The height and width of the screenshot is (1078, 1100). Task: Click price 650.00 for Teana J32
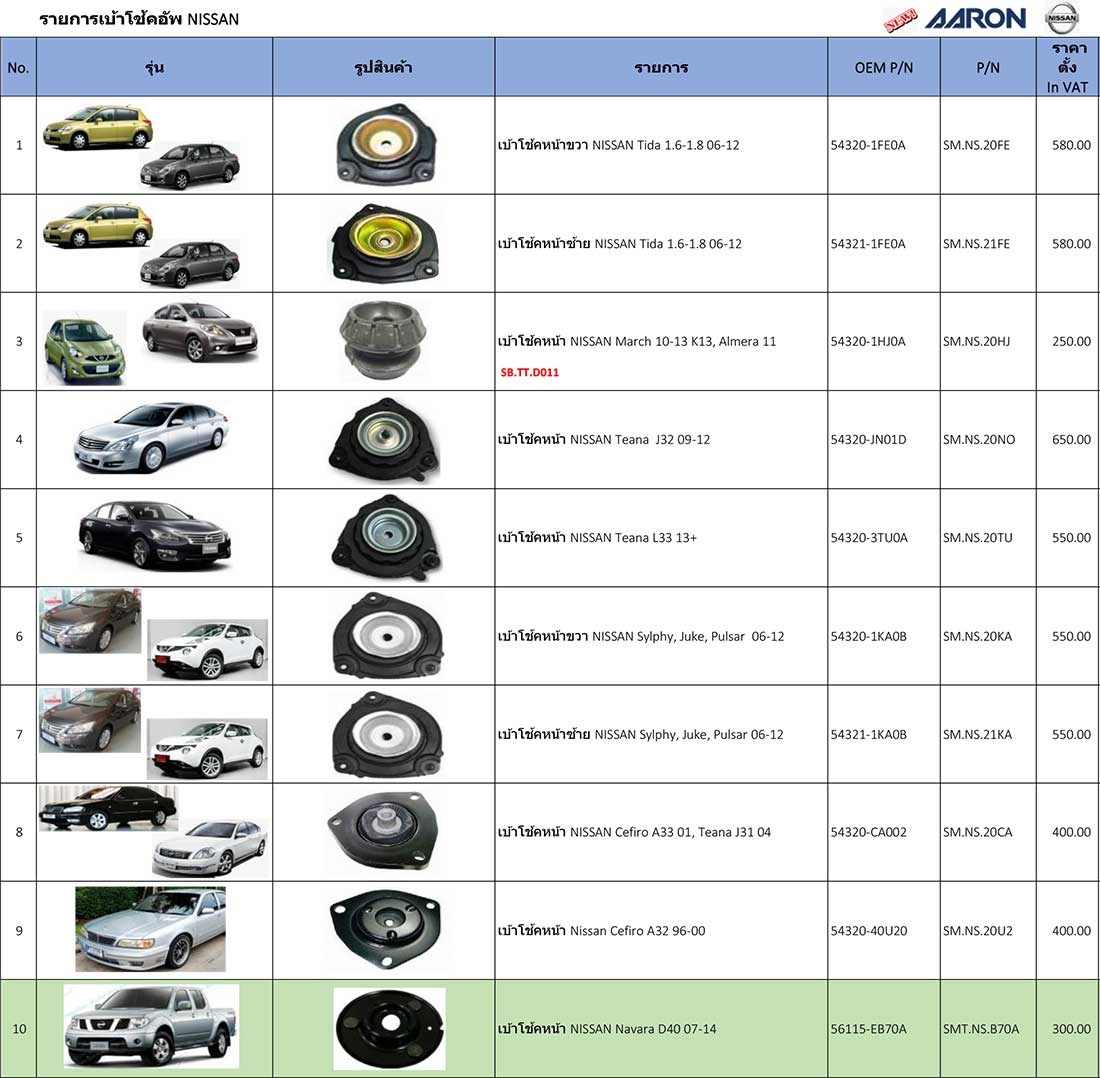pyautogui.click(x=1071, y=440)
